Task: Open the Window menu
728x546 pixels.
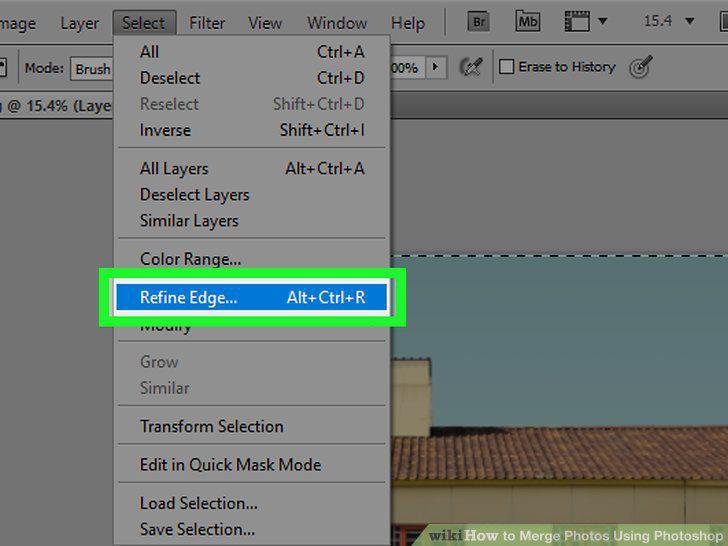Action: 337,23
